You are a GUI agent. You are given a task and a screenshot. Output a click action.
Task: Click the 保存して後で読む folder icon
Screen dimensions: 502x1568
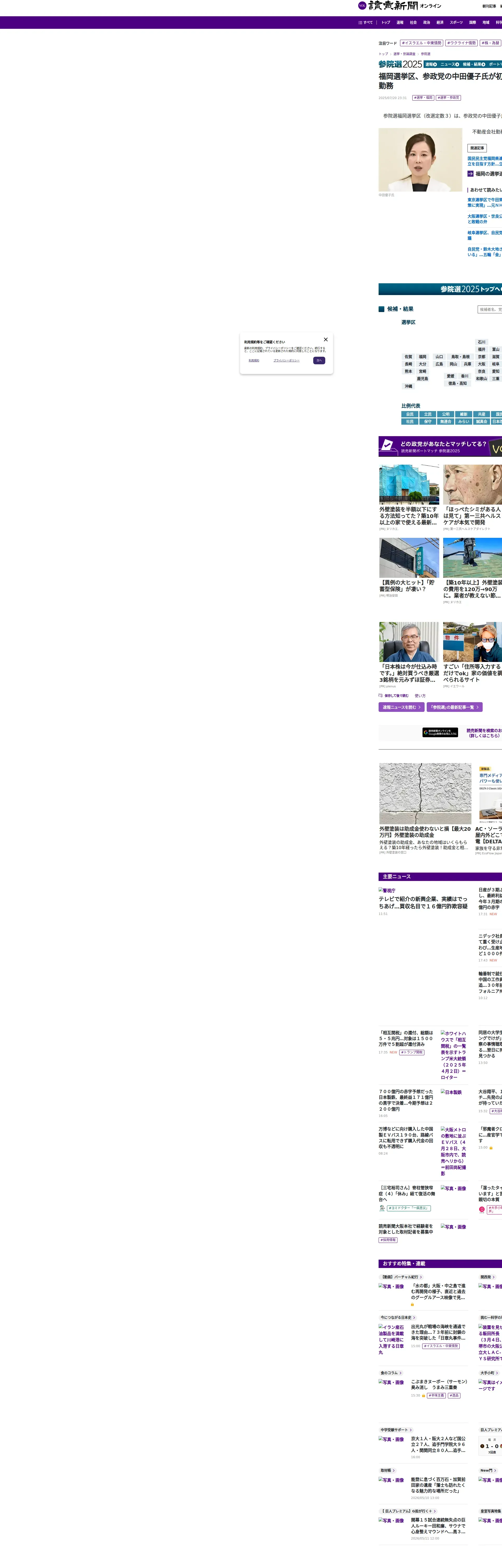381,695
